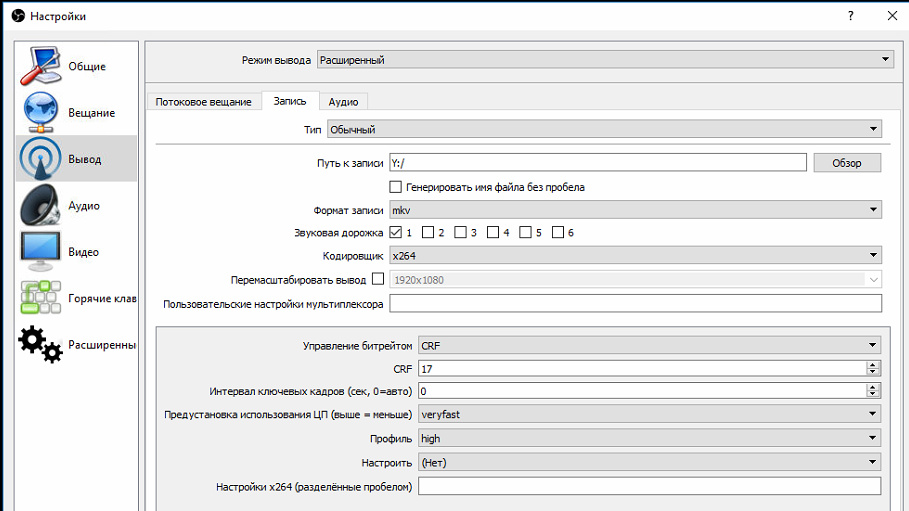Select the Общие sidebar label
This screenshot has height=511, width=909.
point(87,66)
